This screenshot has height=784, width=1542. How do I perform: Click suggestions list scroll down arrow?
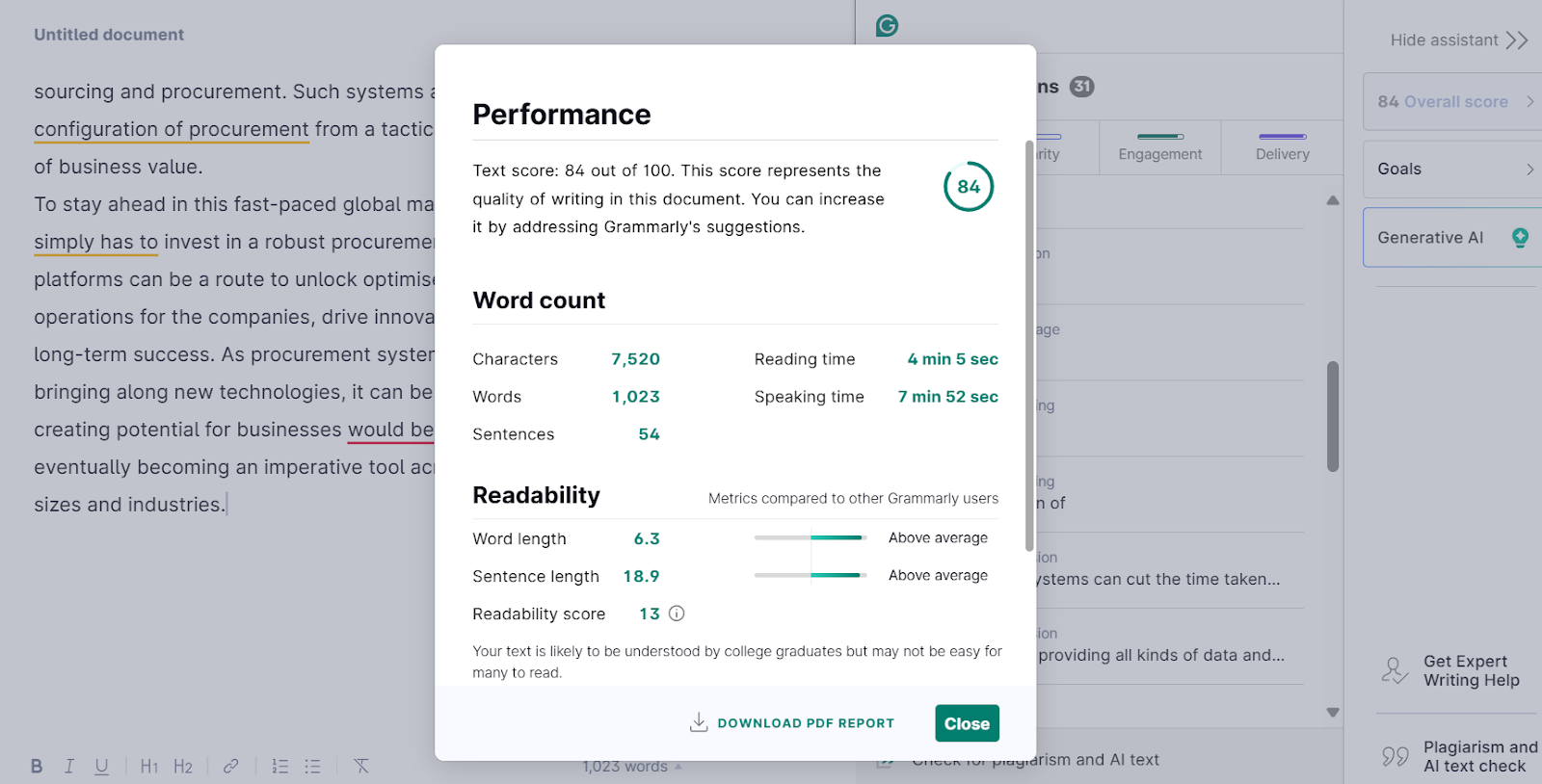click(1333, 713)
